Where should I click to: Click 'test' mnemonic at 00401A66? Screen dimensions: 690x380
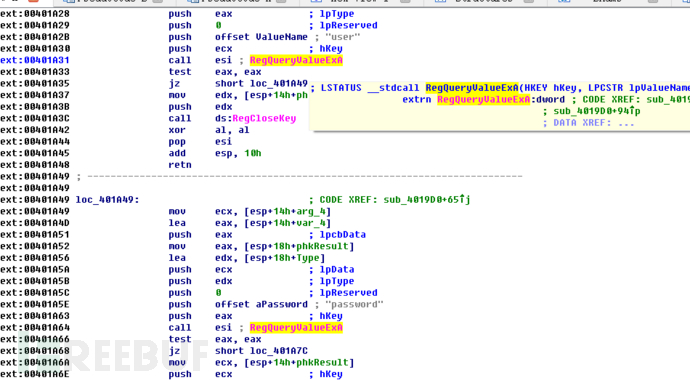pos(180,340)
